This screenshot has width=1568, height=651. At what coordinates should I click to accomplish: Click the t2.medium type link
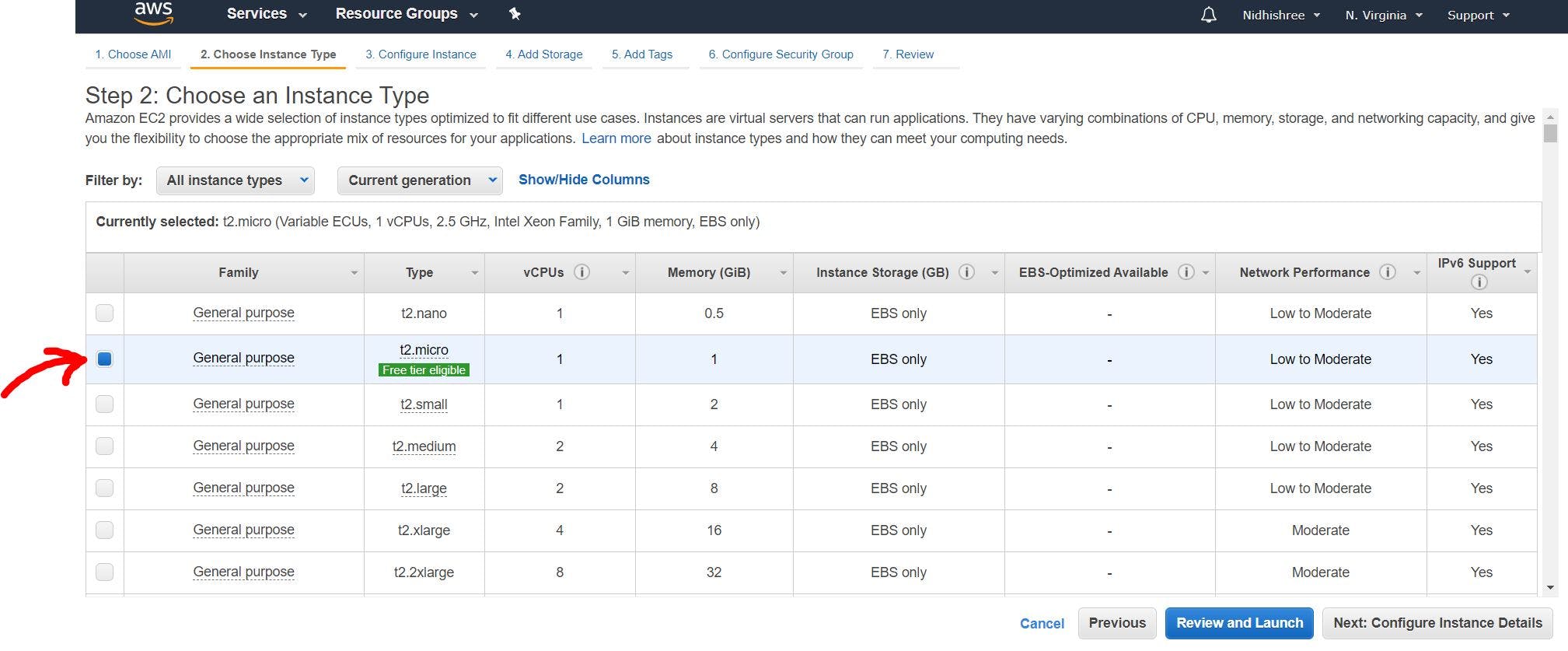pos(424,446)
